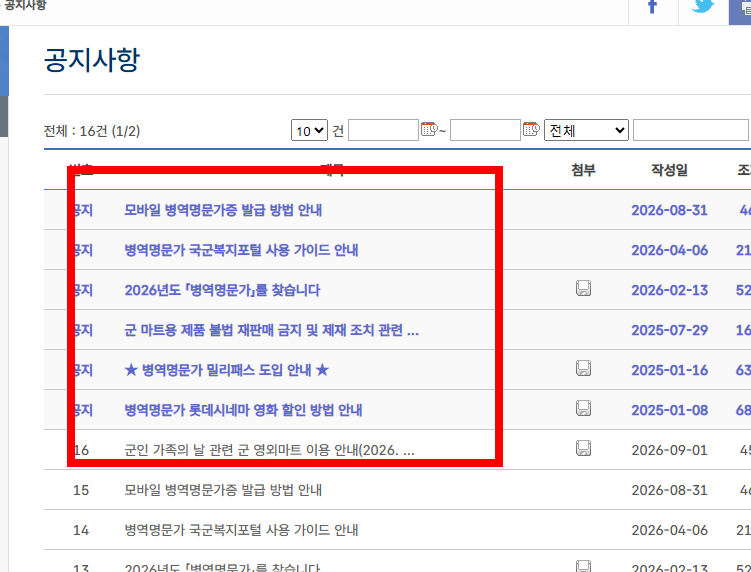The width and height of the screenshot is (751, 572).
Task: Click the search keyword text field
Action: pos(692,130)
